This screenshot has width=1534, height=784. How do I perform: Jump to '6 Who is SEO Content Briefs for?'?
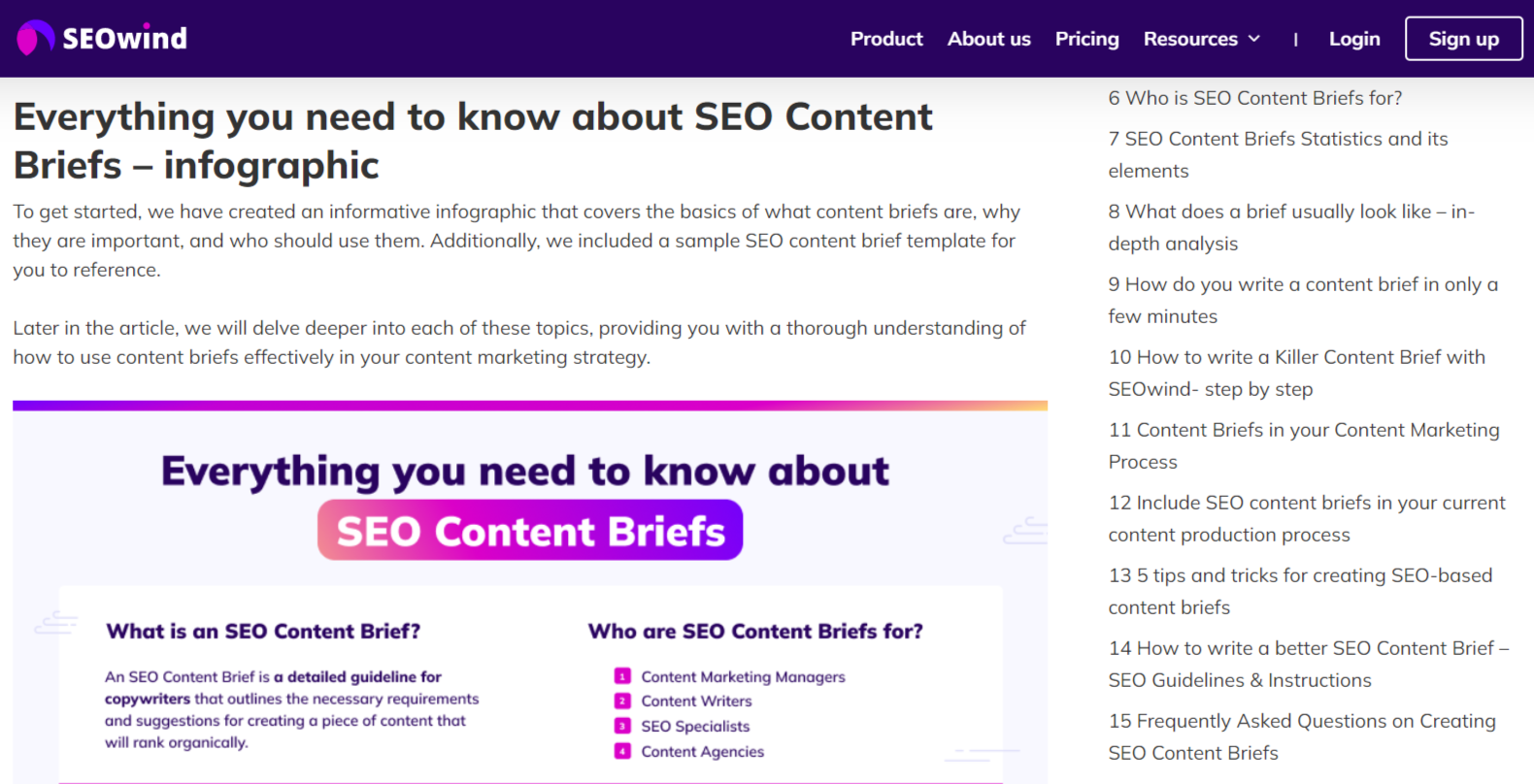click(x=1254, y=98)
